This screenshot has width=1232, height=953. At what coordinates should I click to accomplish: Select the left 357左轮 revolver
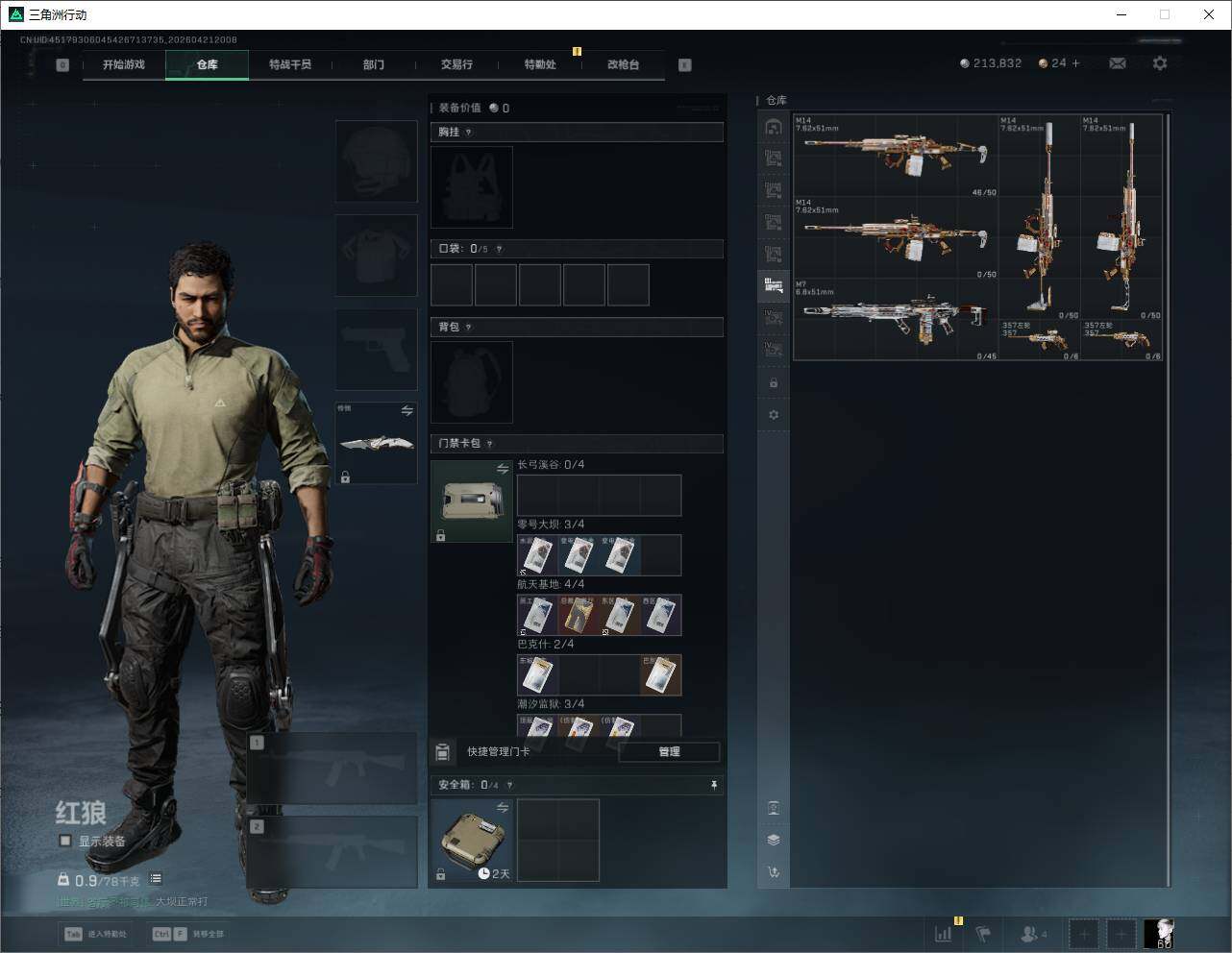[1041, 341]
